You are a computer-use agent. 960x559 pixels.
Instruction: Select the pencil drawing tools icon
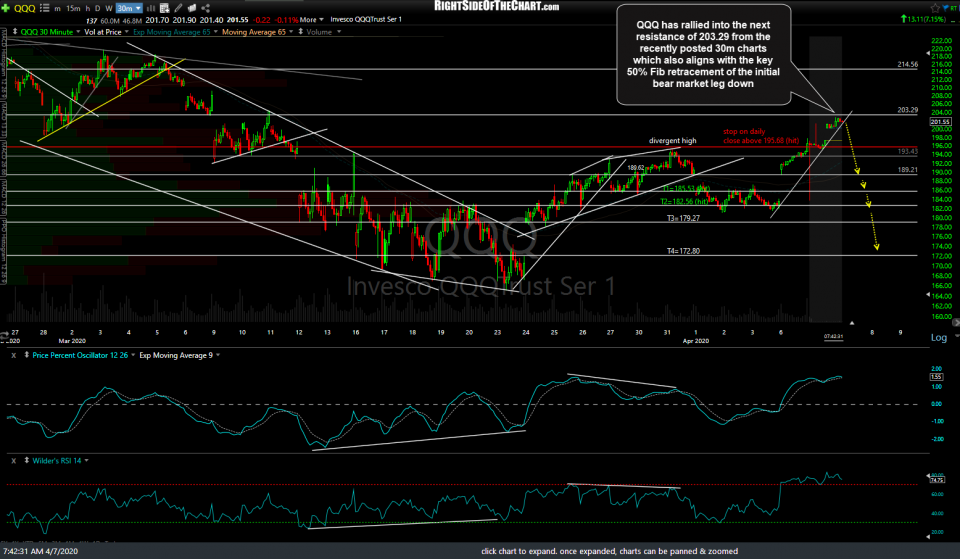(x=178, y=8)
